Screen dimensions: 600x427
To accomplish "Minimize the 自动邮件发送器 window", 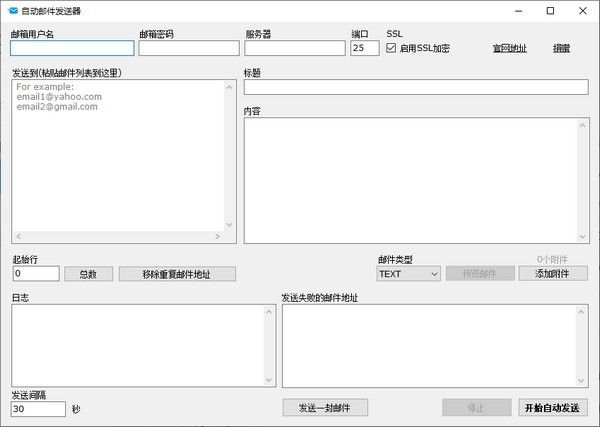I will pos(518,11).
